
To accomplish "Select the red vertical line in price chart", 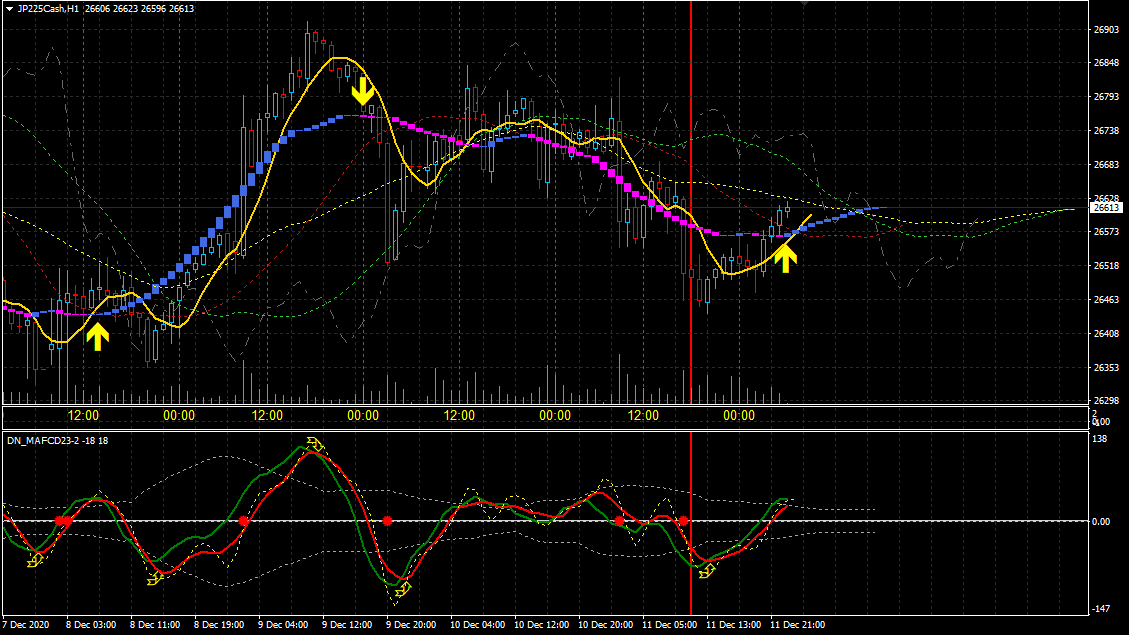I will point(691,202).
